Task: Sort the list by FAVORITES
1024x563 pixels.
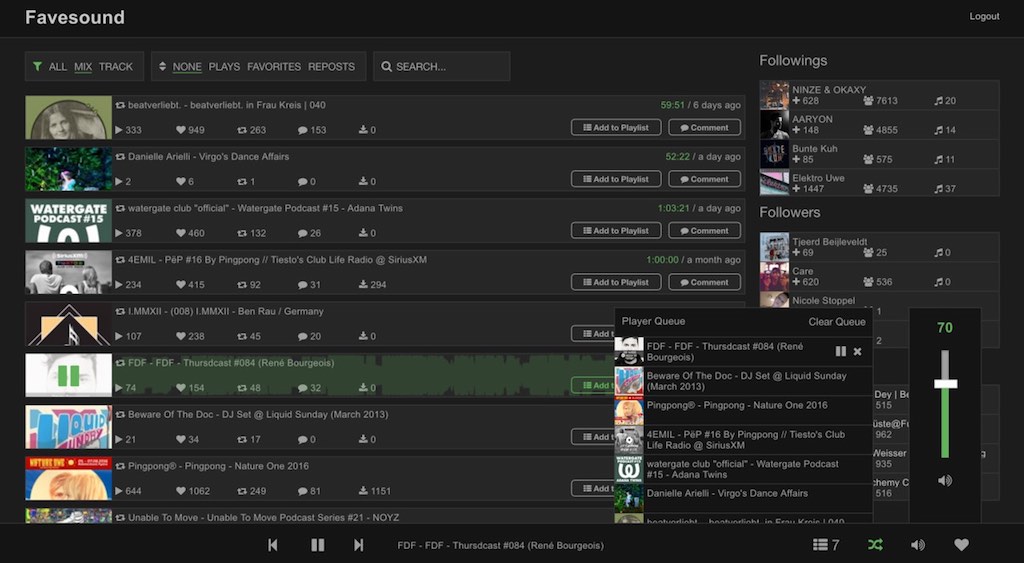Action: coord(274,67)
